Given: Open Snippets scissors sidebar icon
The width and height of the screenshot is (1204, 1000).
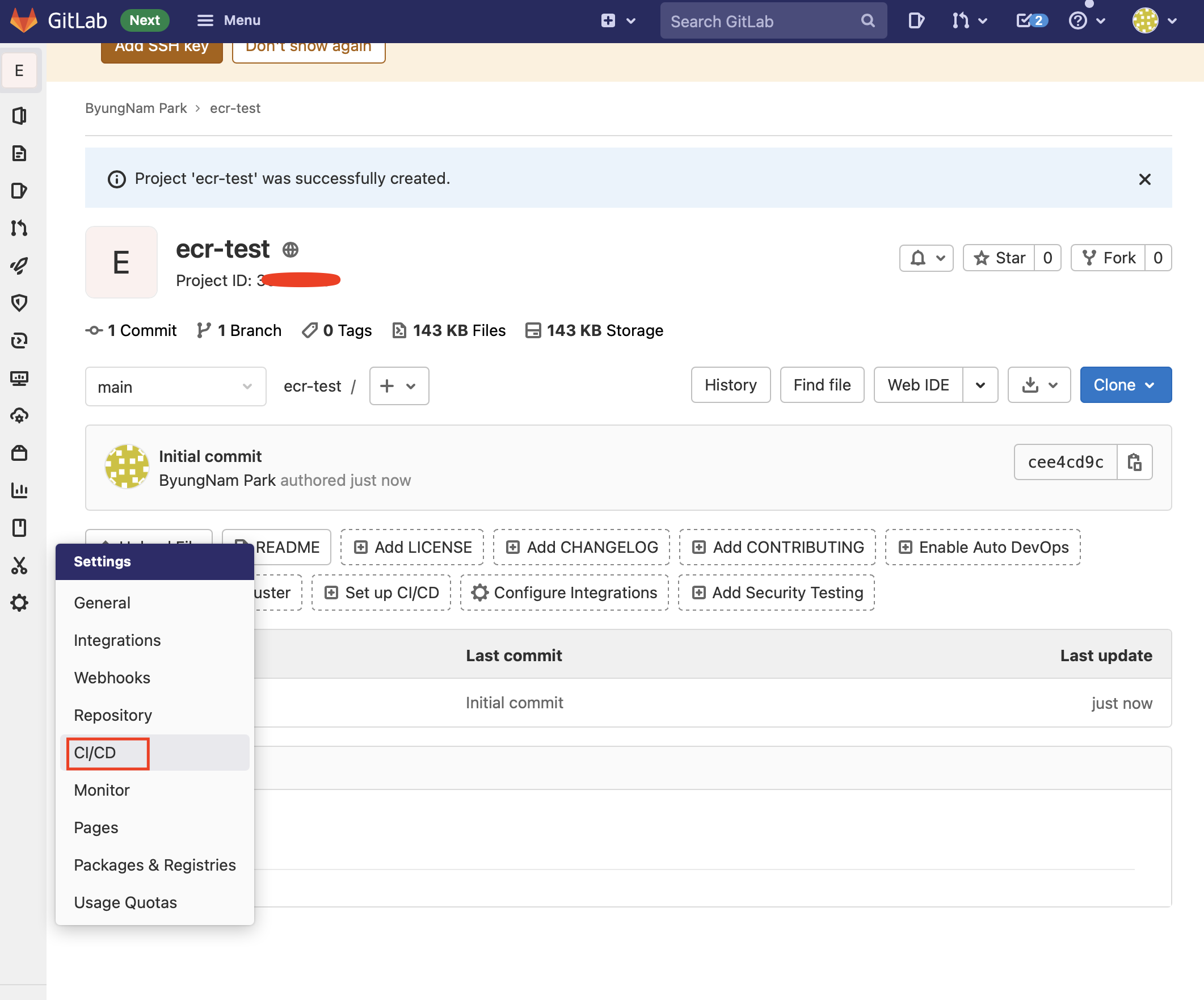Looking at the screenshot, I should pos(19,565).
